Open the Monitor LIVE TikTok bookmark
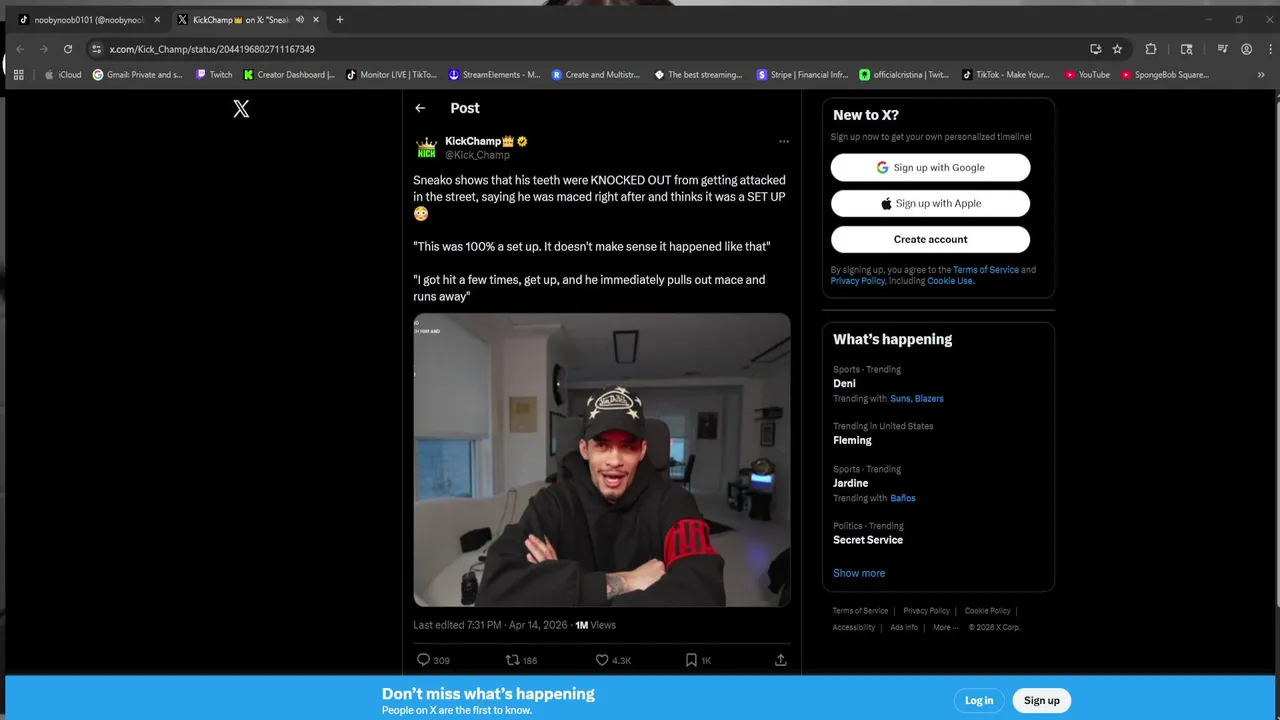The image size is (1280, 720). 392,75
